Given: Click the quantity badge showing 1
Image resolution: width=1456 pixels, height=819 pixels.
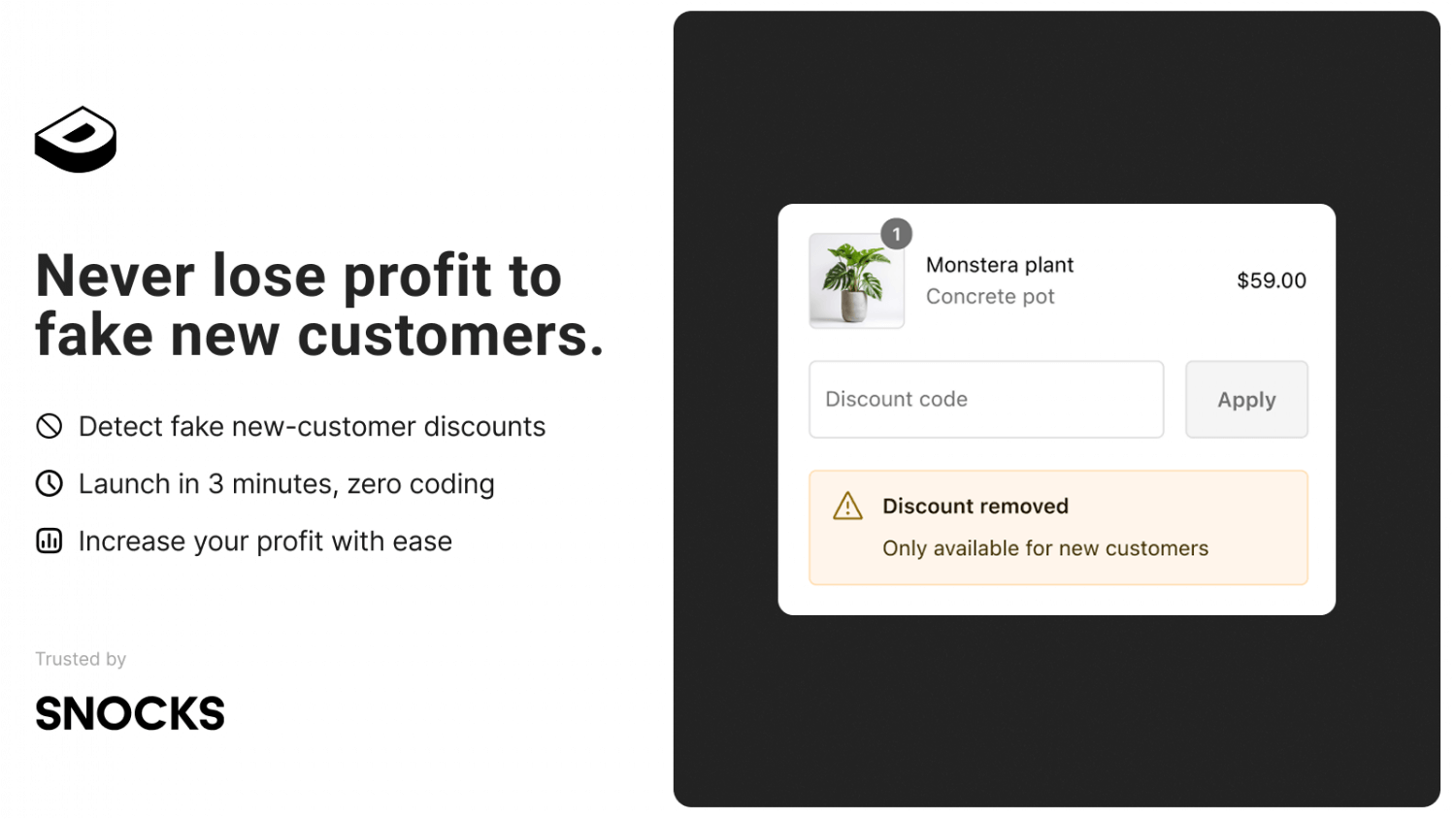Looking at the screenshot, I should (896, 234).
